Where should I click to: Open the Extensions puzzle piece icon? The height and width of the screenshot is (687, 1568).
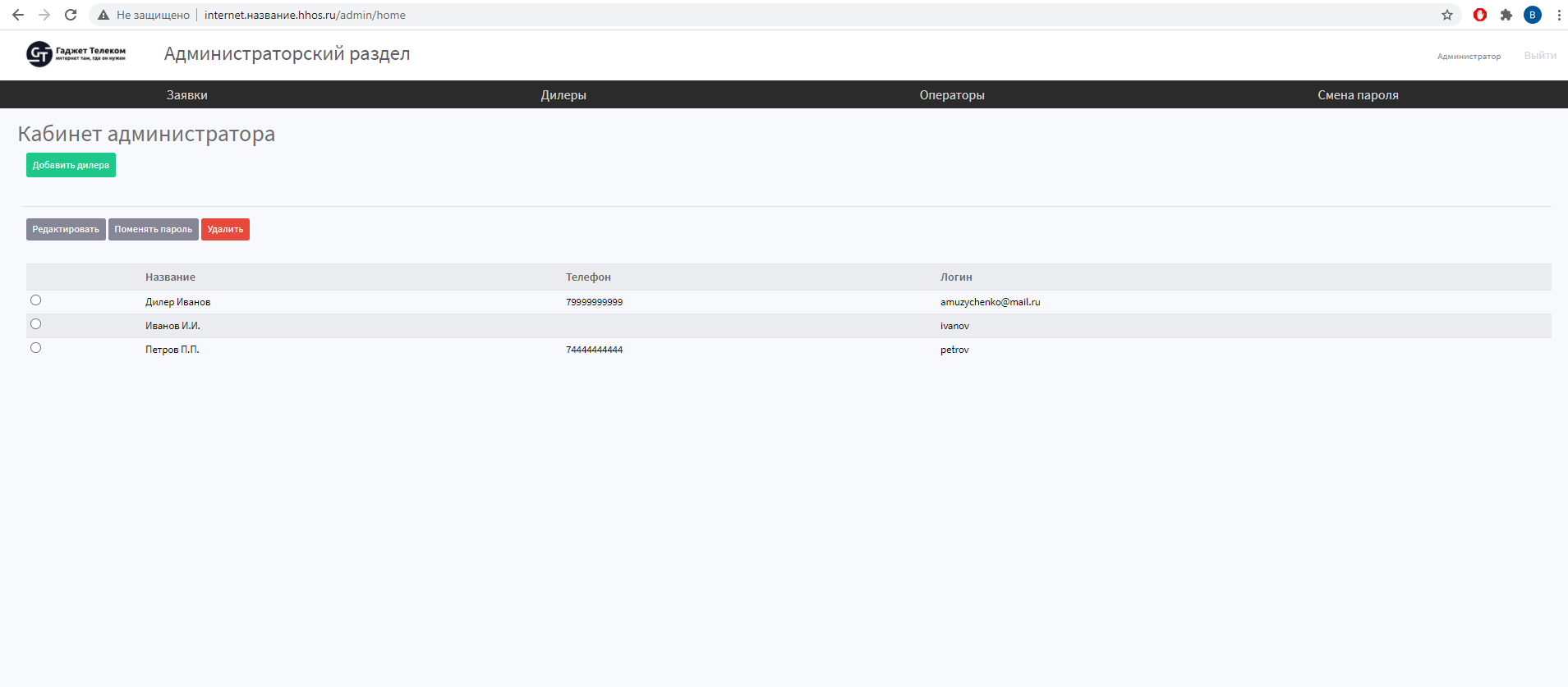click(1506, 15)
